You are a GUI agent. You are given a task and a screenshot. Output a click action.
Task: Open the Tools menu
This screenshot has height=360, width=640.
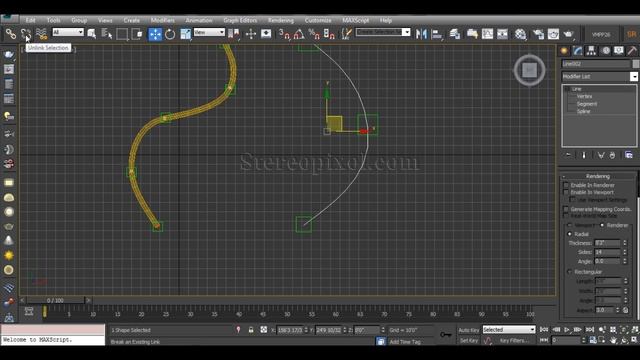click(x=53, y=20)
